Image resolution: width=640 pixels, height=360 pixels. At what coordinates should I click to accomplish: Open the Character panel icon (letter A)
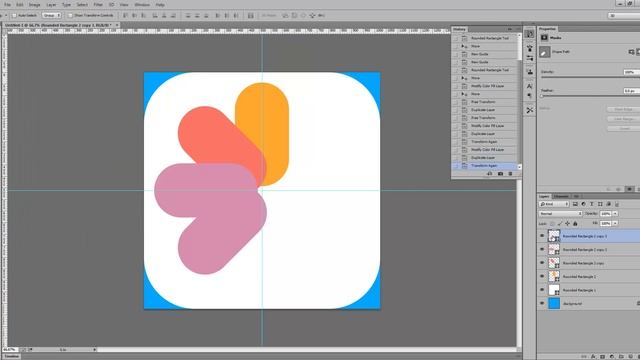(529, 86)
